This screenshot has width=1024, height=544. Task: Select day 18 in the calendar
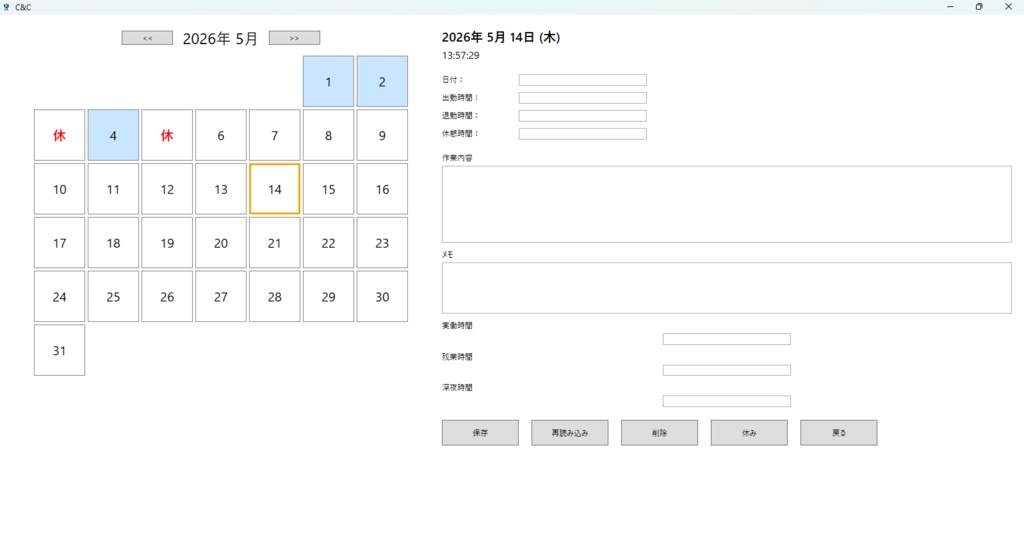113,243
